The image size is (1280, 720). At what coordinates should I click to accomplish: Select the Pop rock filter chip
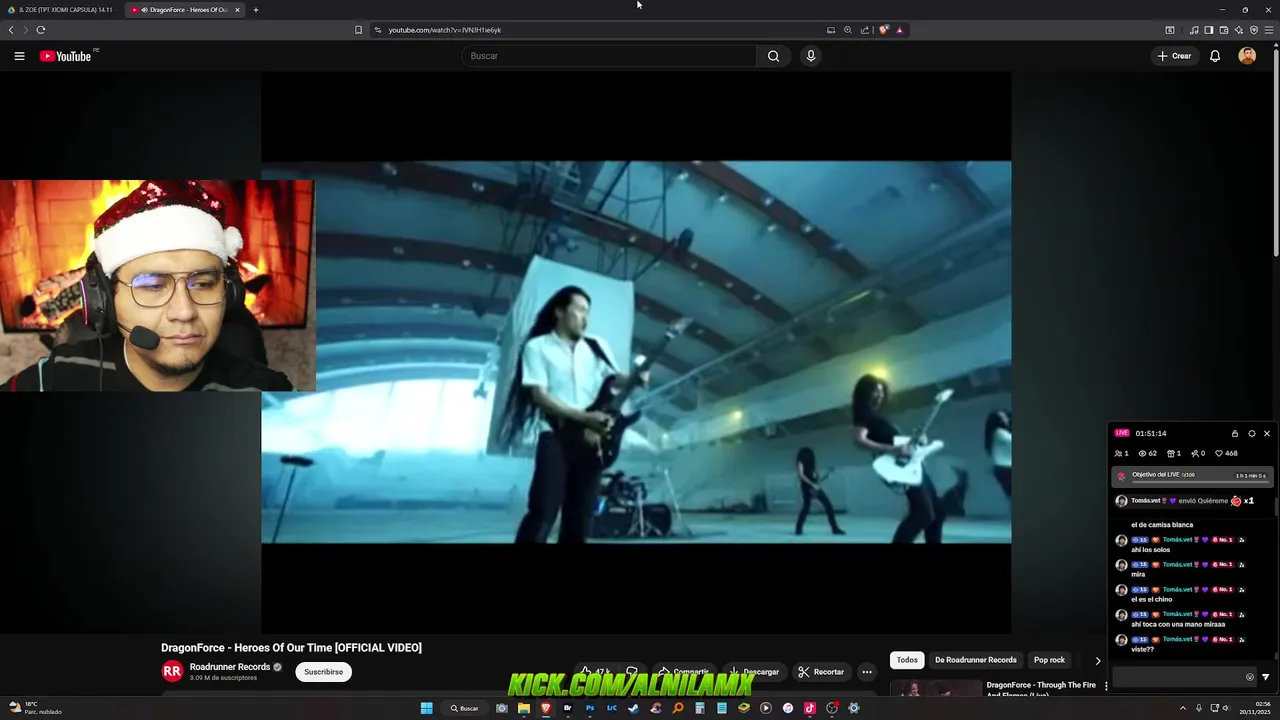(x=1049, y=660)
